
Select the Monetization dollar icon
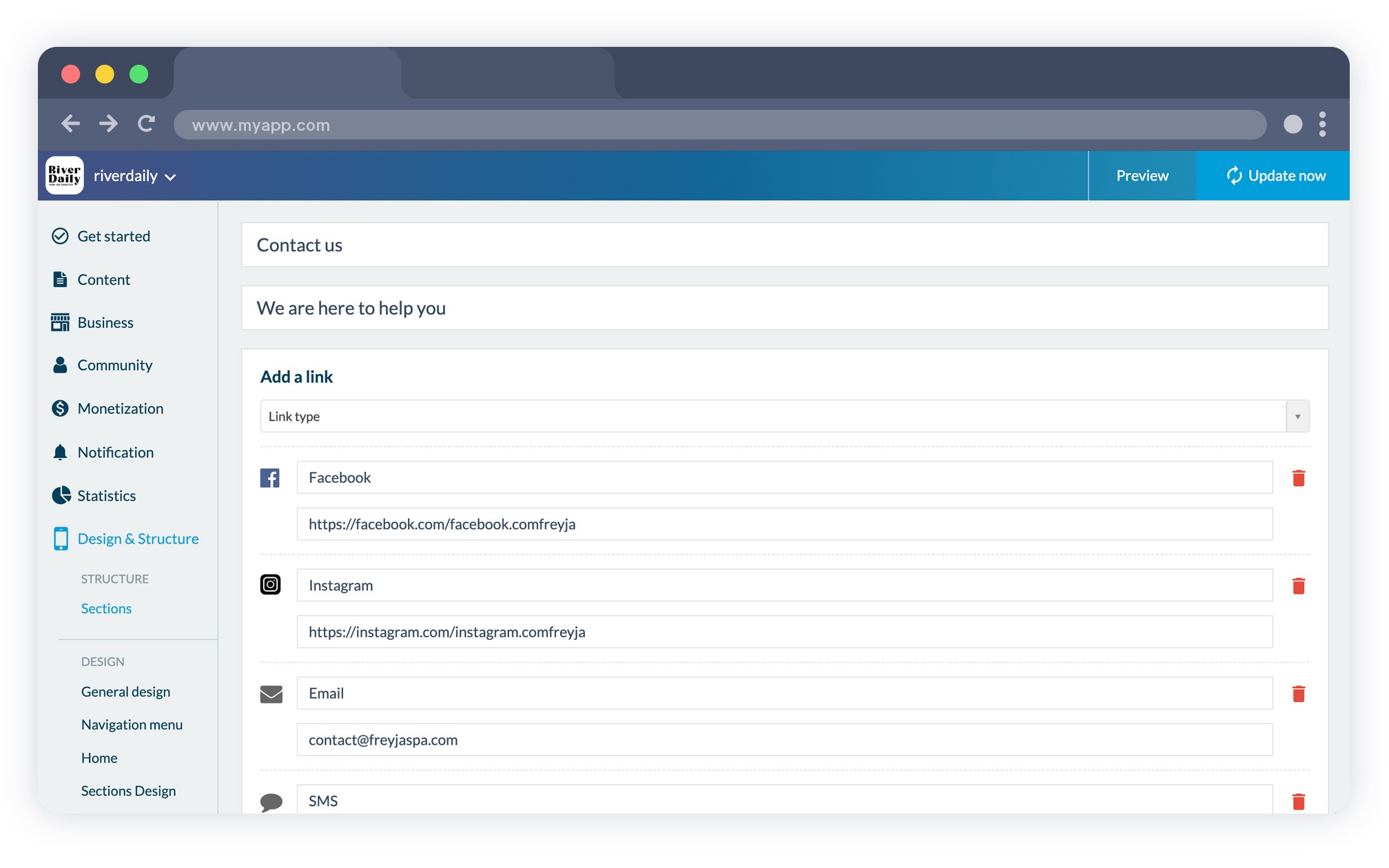pyautogui.click(x=60, y=408)
